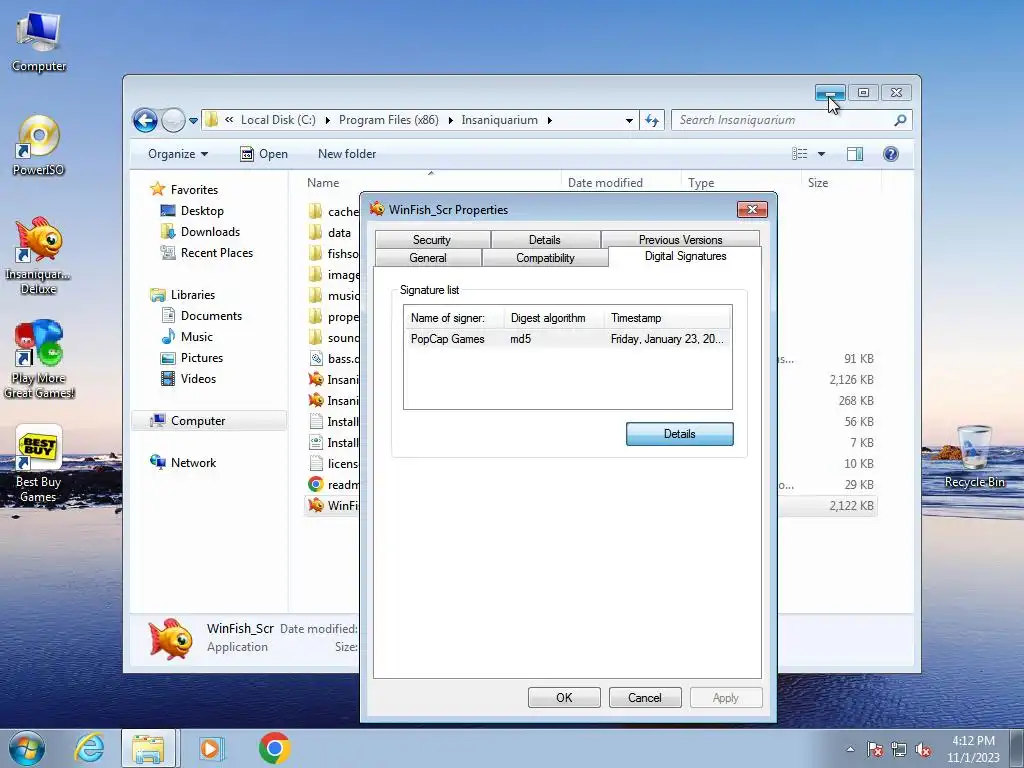
Task: Click the network tray icon
Action: click(899, 750)
